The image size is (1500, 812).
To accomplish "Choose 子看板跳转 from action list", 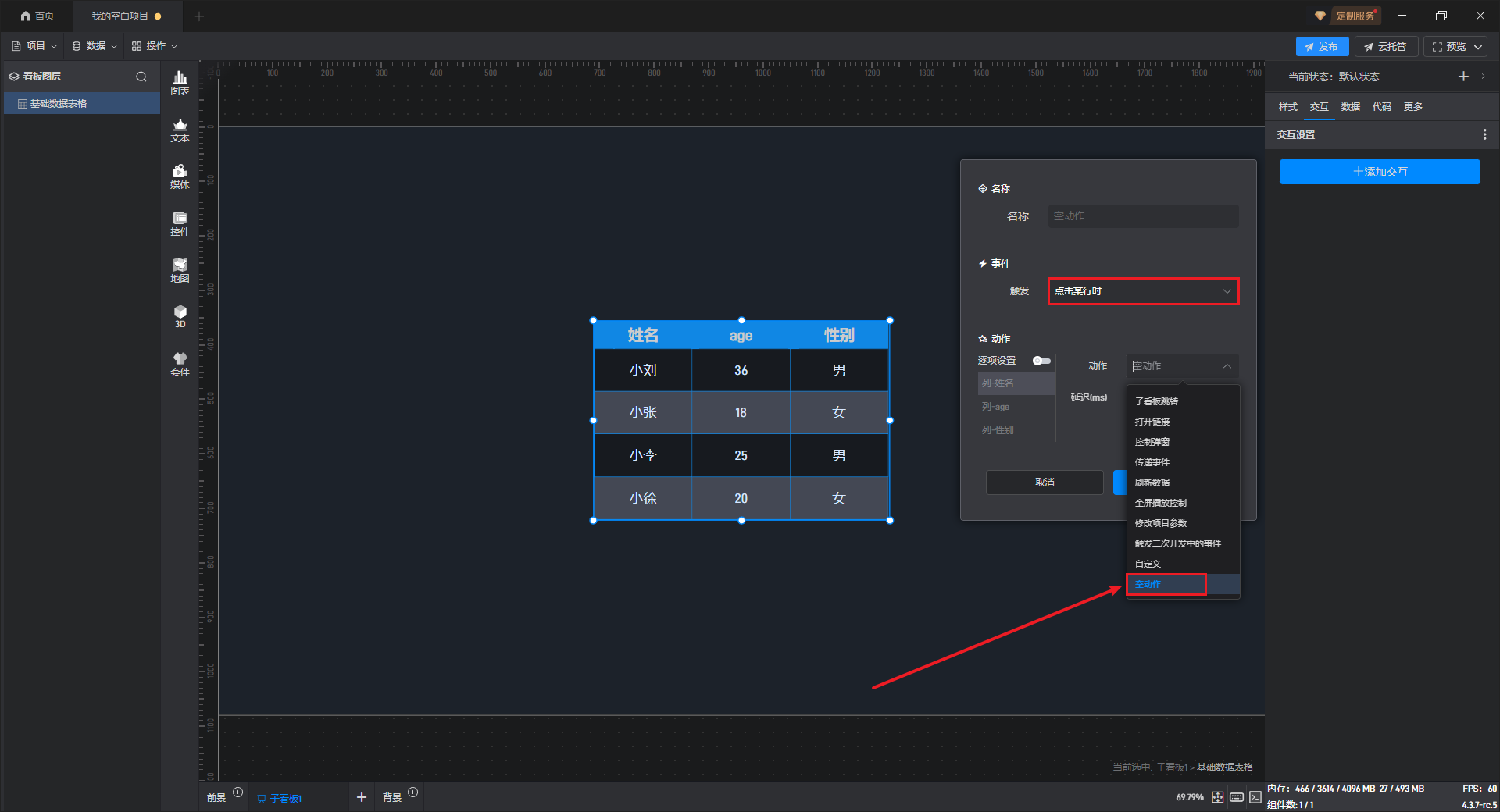I will click(x=1183, y=401).
